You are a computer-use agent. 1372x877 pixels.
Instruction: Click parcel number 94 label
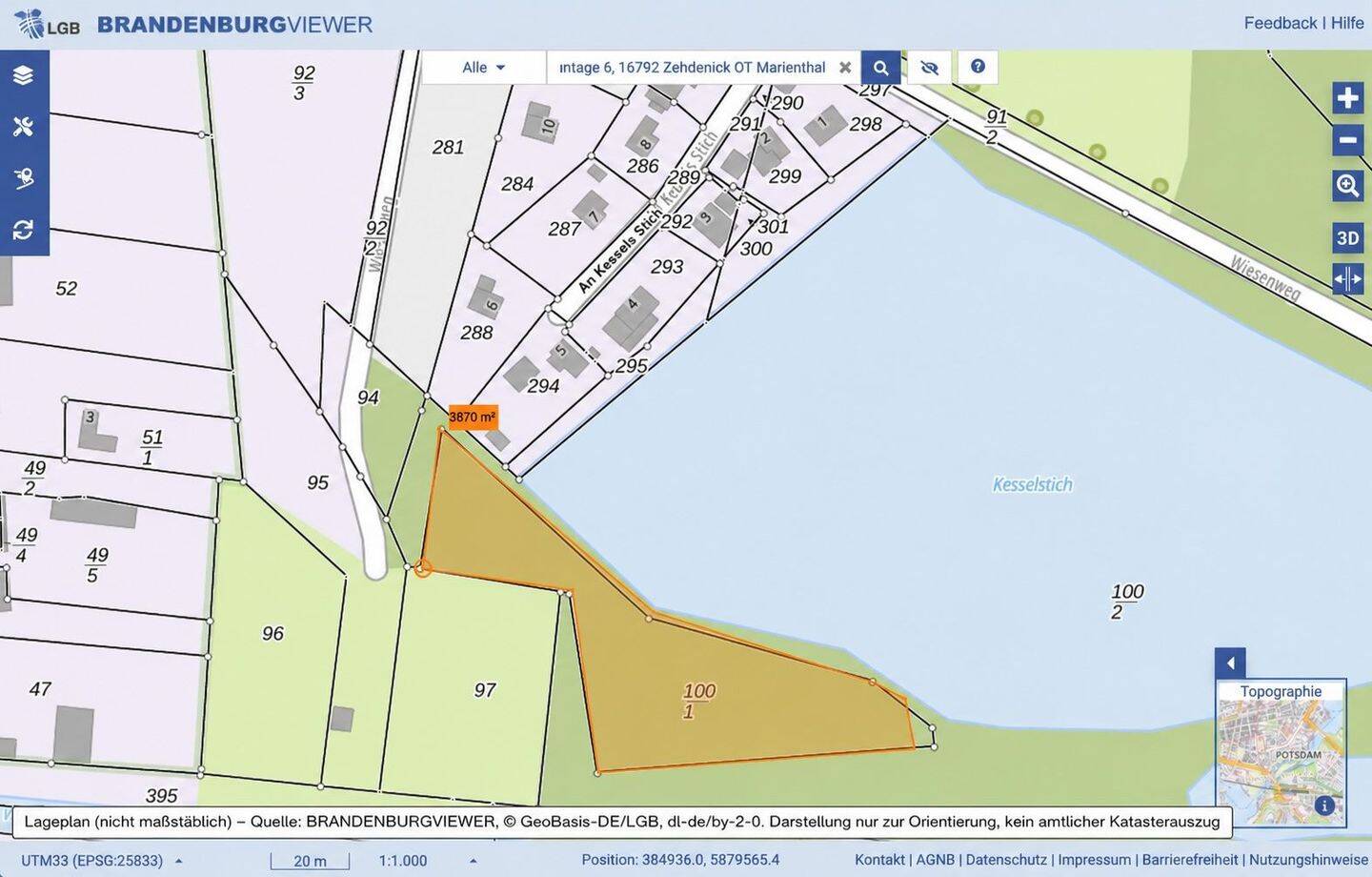[x=368, y=397]
